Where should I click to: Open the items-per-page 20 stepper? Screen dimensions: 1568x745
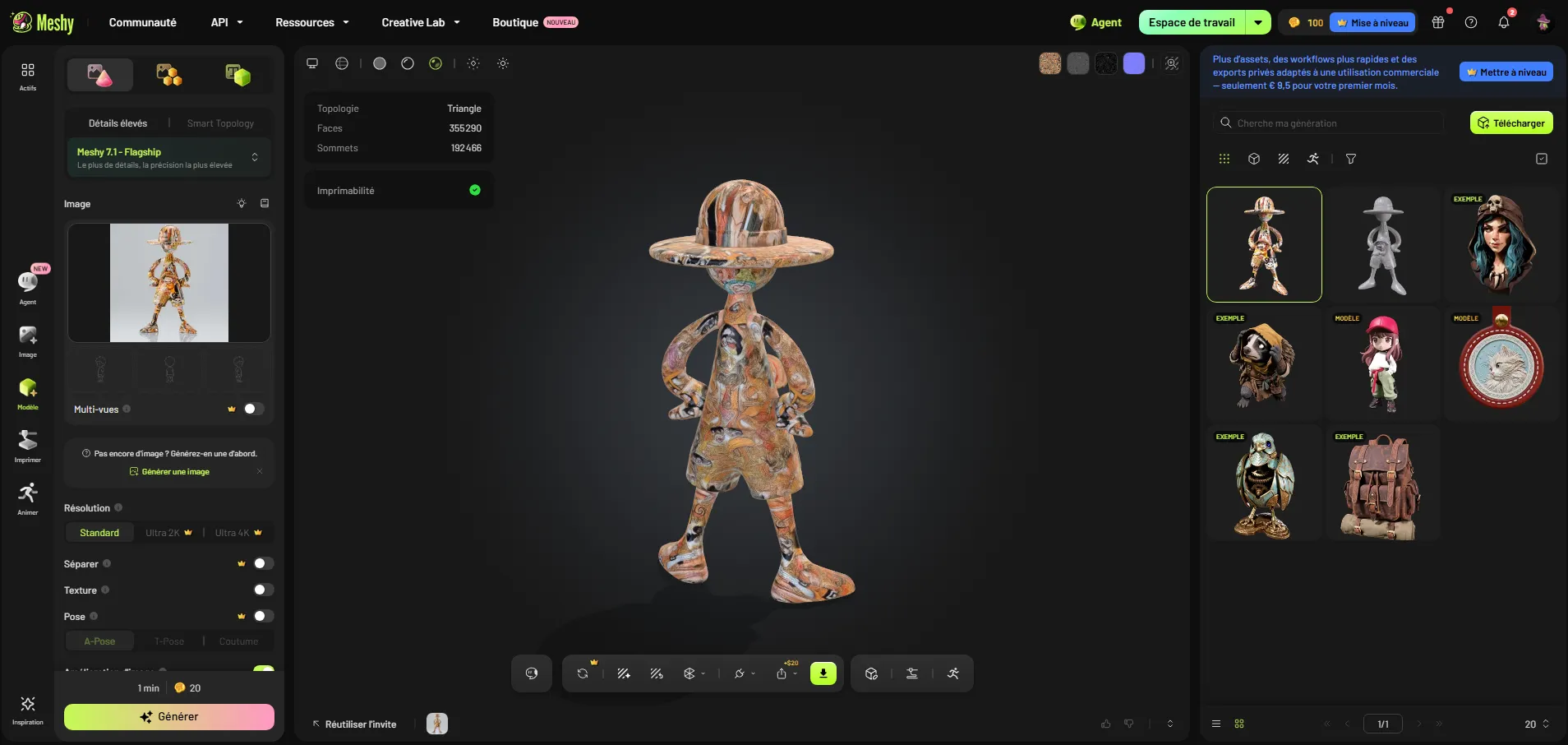click(x=1537, y=724)
